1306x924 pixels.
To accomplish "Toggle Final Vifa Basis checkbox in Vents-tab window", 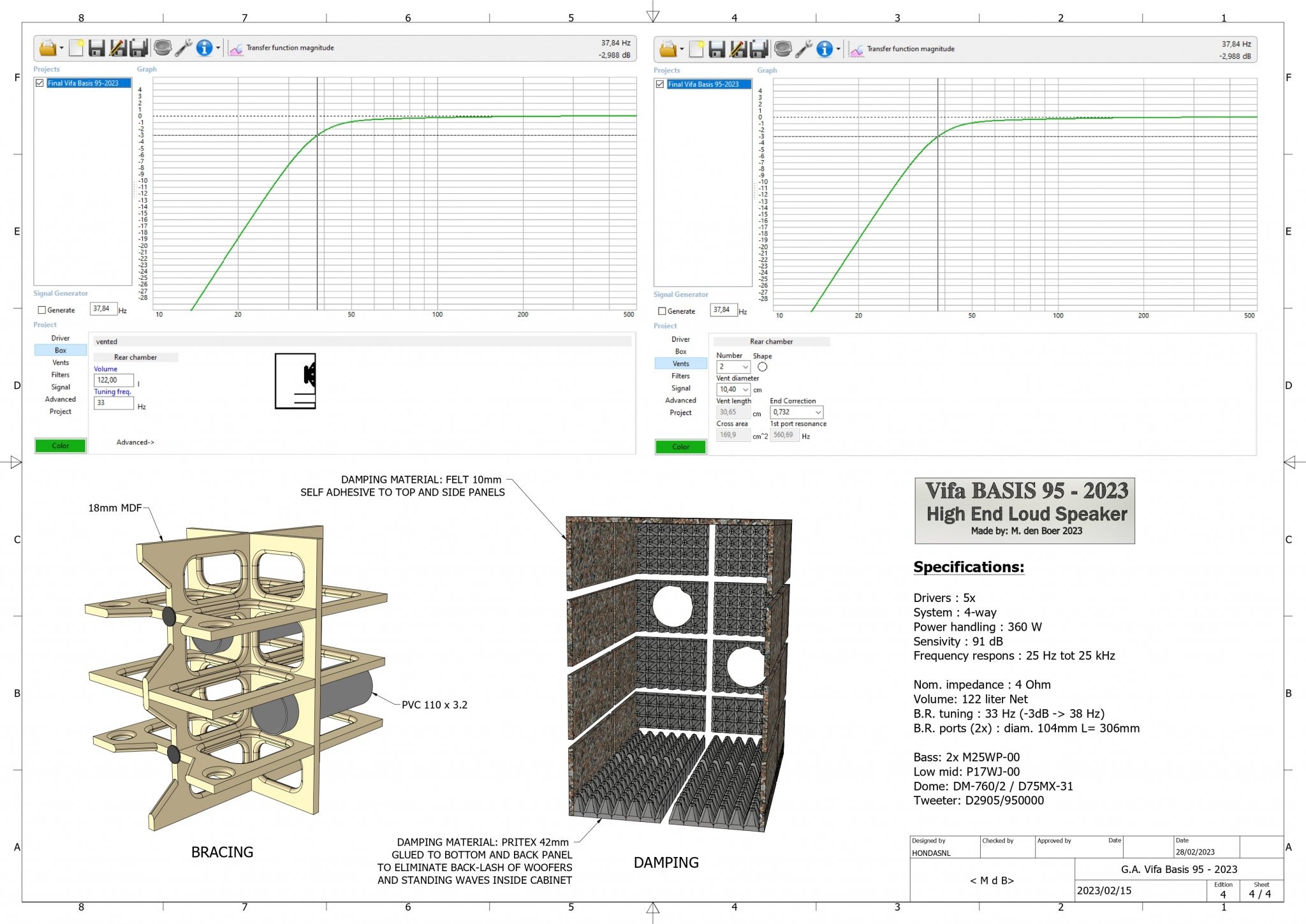I will (x=660, y=84).
